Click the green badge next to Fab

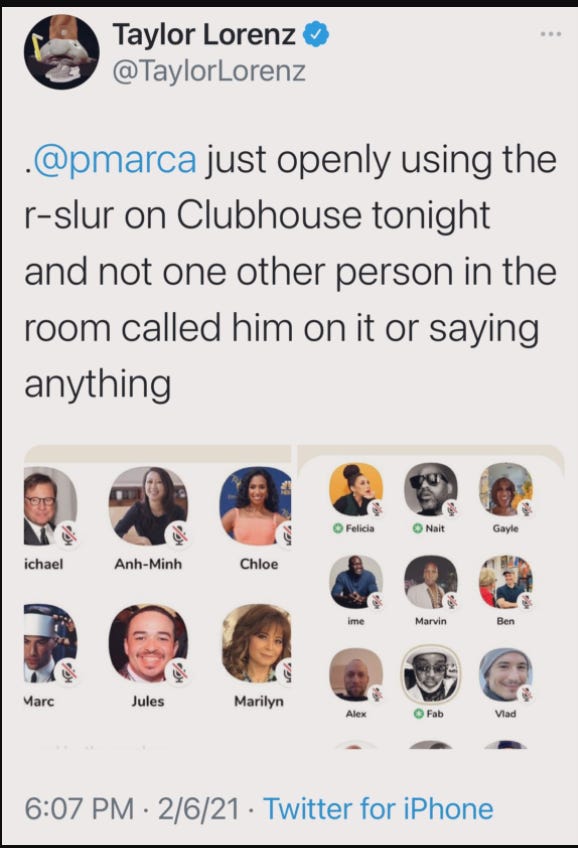point(418,714)
